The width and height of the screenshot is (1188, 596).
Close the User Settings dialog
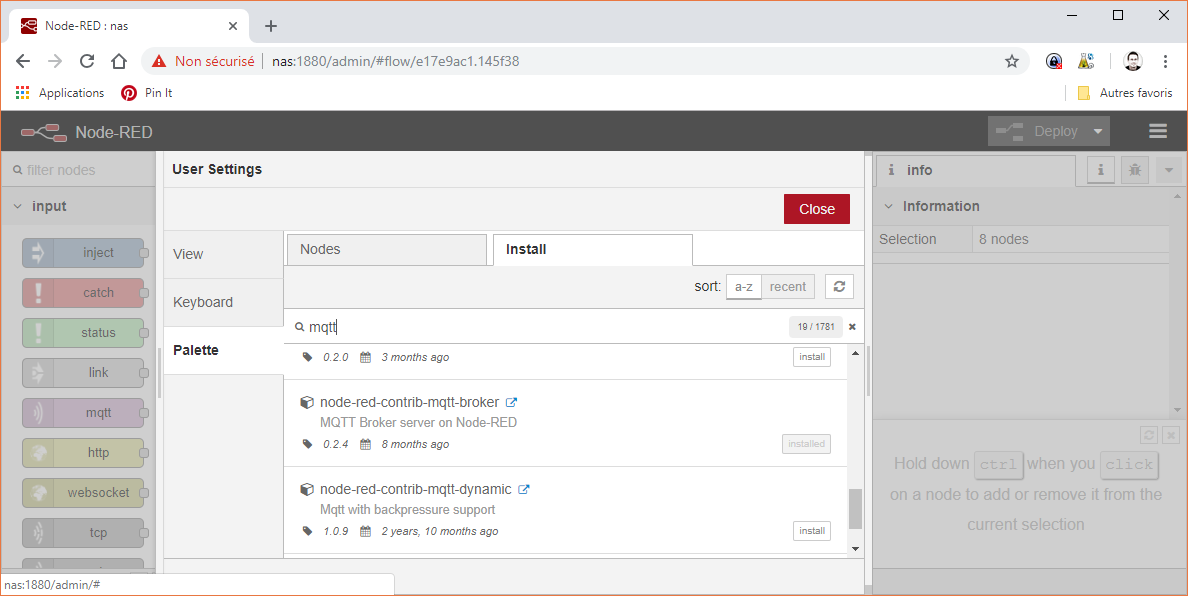click(x=816, y=209)
